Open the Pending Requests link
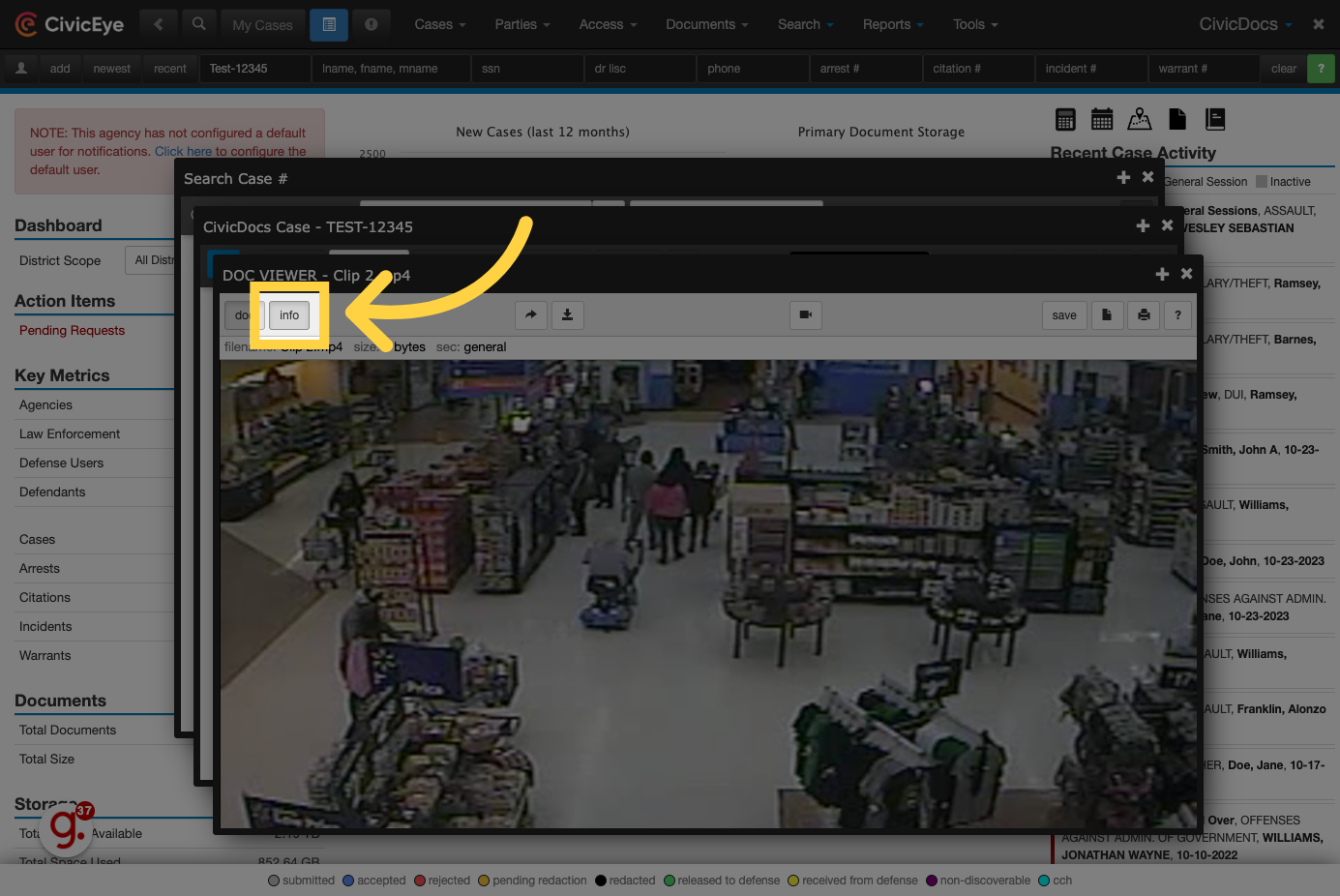1340x896 pixels. click(72, 331)
